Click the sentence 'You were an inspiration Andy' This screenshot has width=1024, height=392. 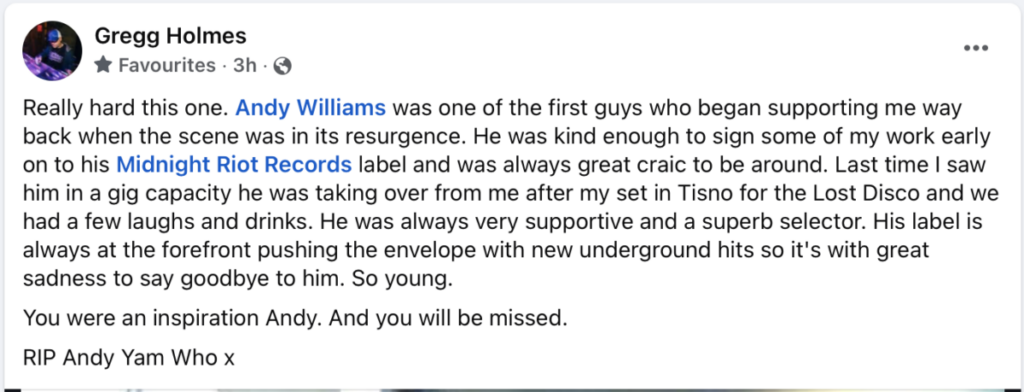[172, 318]
